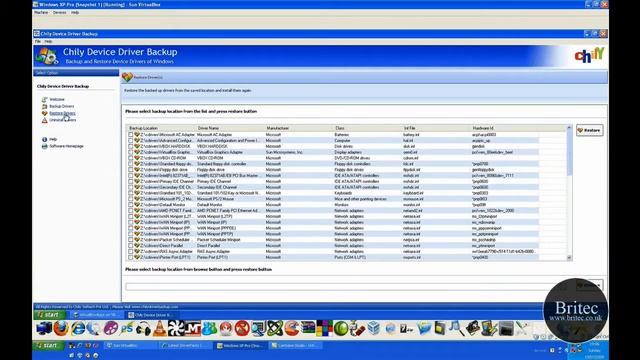Image resolution: width=640 pixels, height=360 pixels.
Task: Sort by Hardware Id column header
Action: pyautogui.click(x=504, y=128)
